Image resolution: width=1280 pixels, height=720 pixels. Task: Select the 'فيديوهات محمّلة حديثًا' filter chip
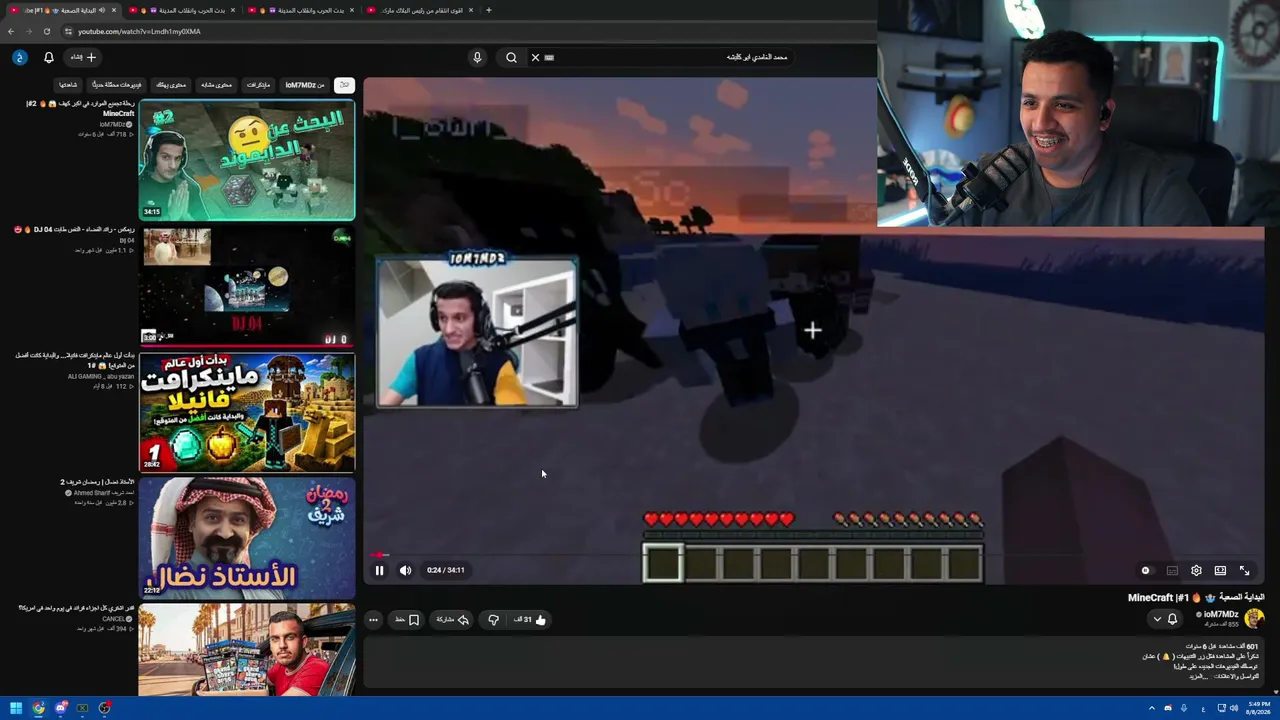(116, 85)
